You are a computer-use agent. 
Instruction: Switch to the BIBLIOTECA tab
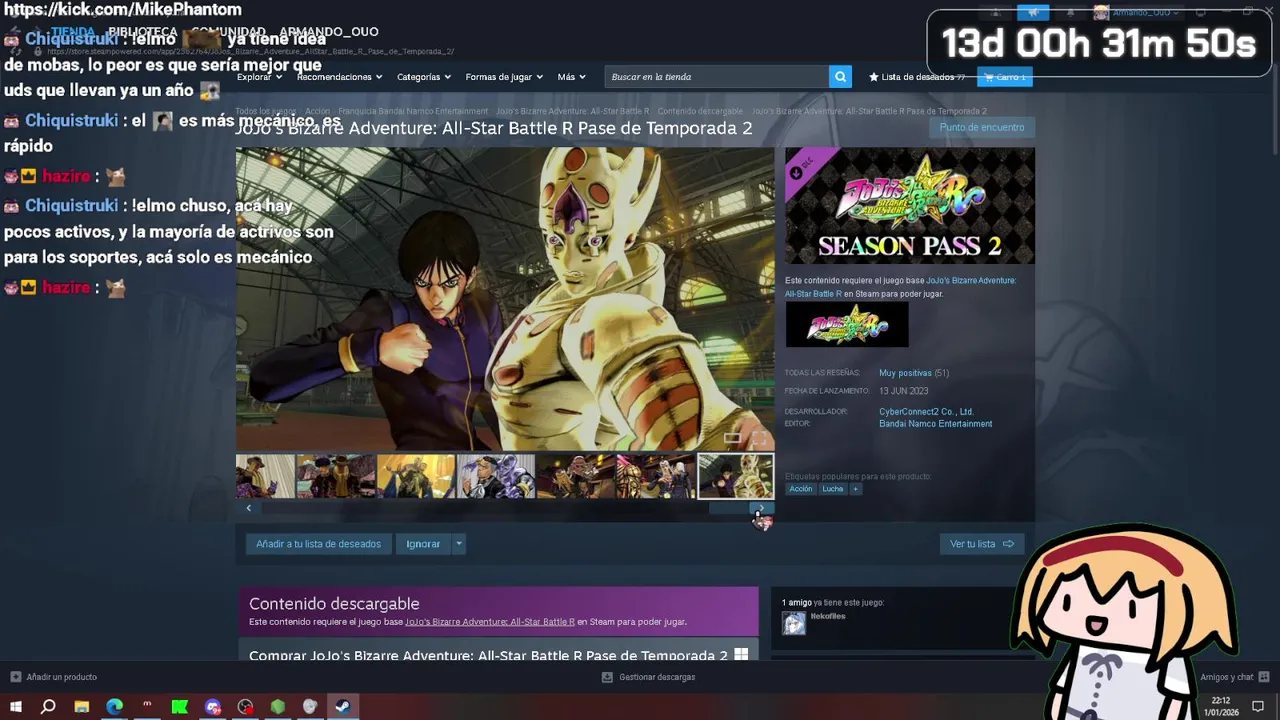pos(143,32)
